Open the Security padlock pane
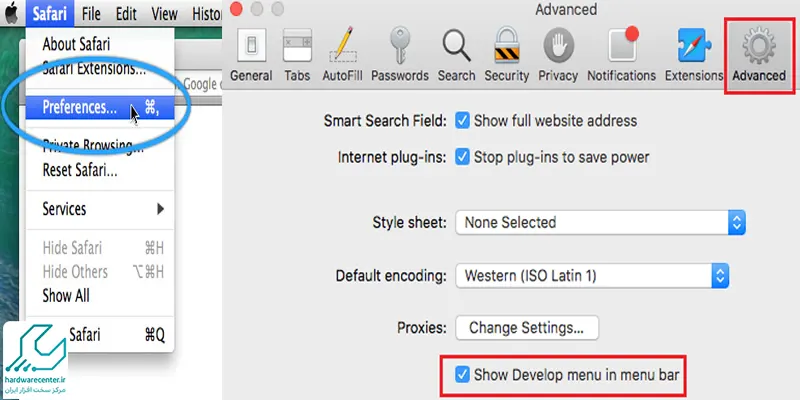This screenshot has width=800, height=400. pos(506,54)
